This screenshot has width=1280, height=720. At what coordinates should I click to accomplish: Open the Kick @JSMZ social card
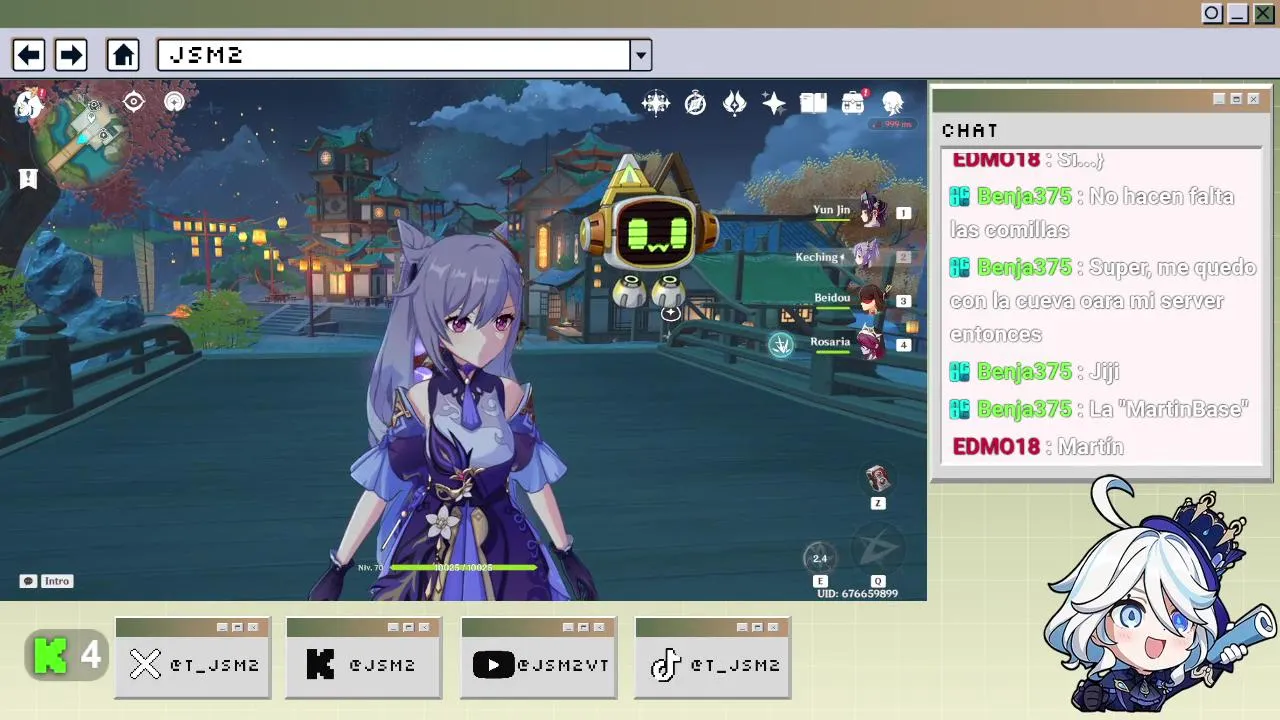pos(363,658)
